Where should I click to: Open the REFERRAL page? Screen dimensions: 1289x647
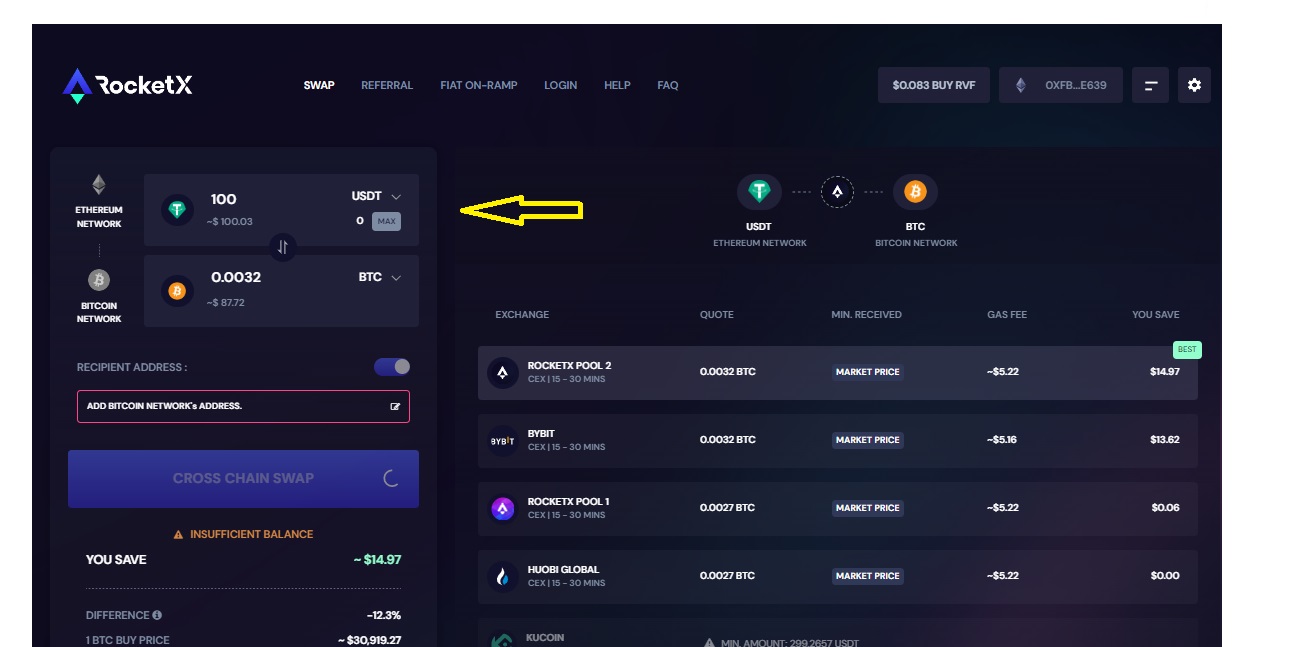click(387, 85)
